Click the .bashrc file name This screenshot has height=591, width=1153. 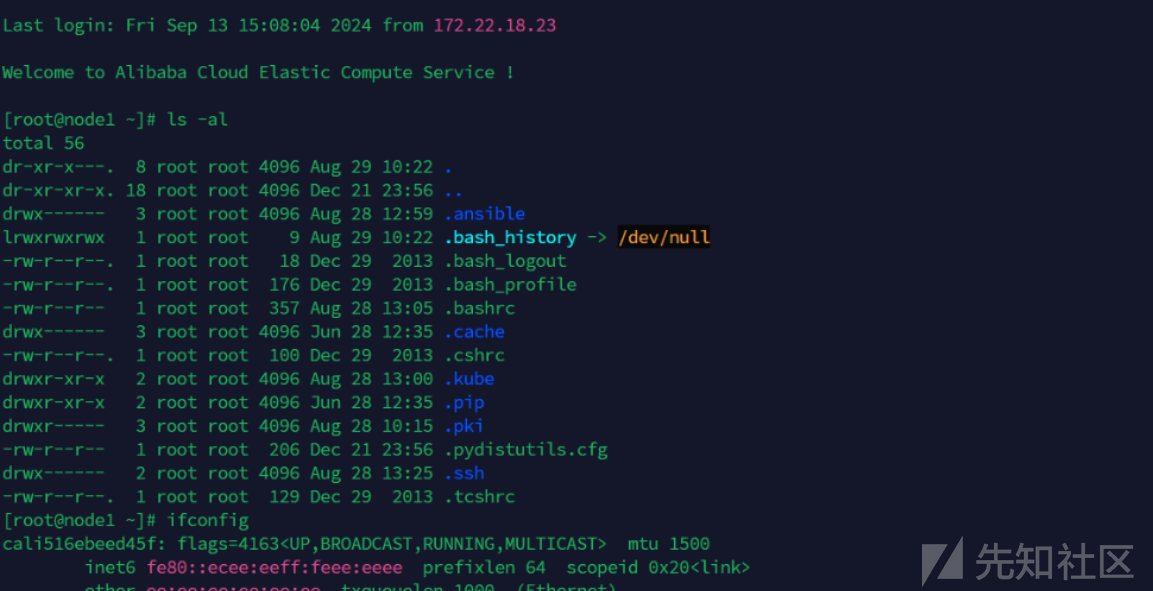point(479,308)
